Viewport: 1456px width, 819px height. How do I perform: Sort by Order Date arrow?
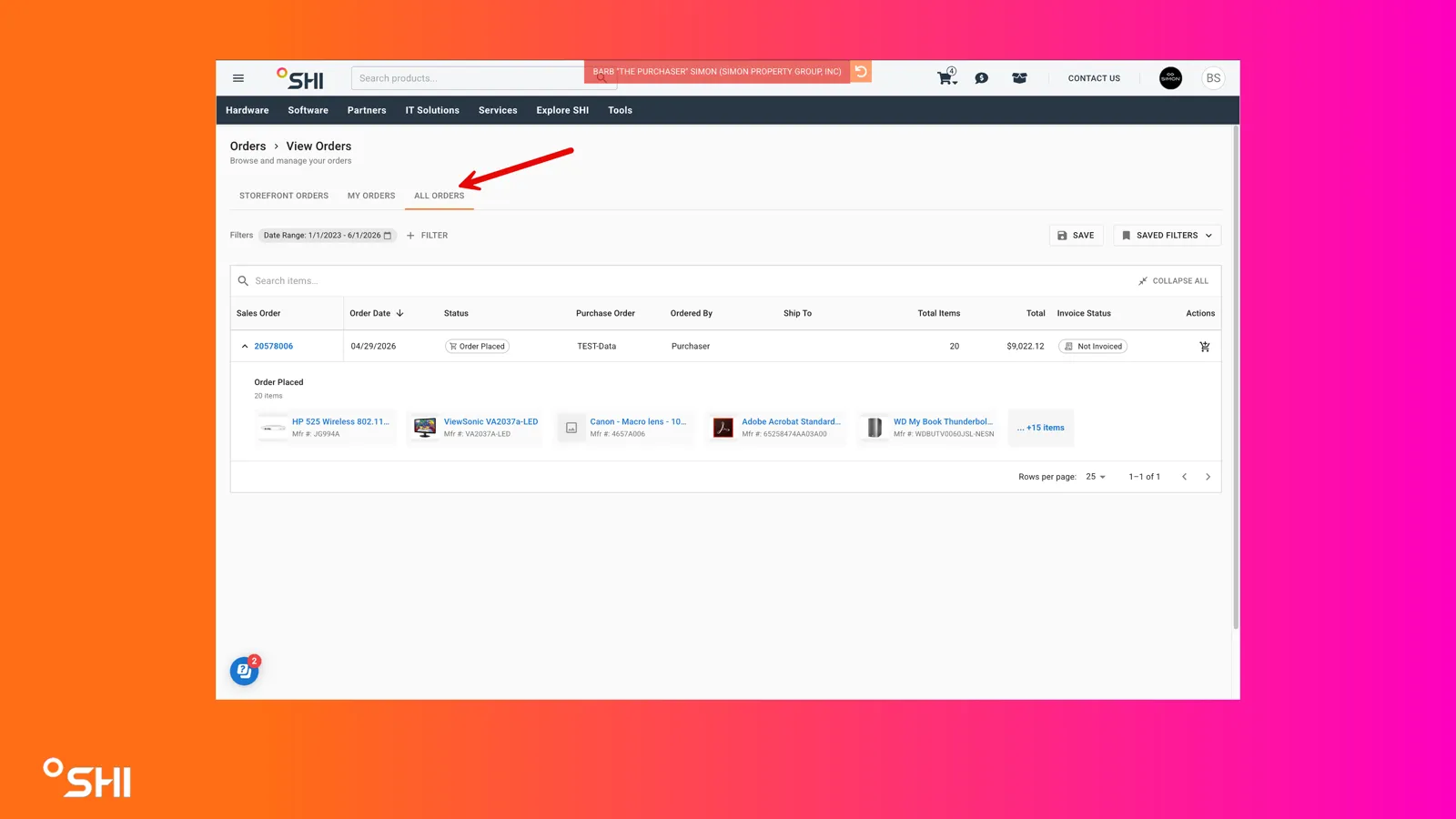[399, 313]
